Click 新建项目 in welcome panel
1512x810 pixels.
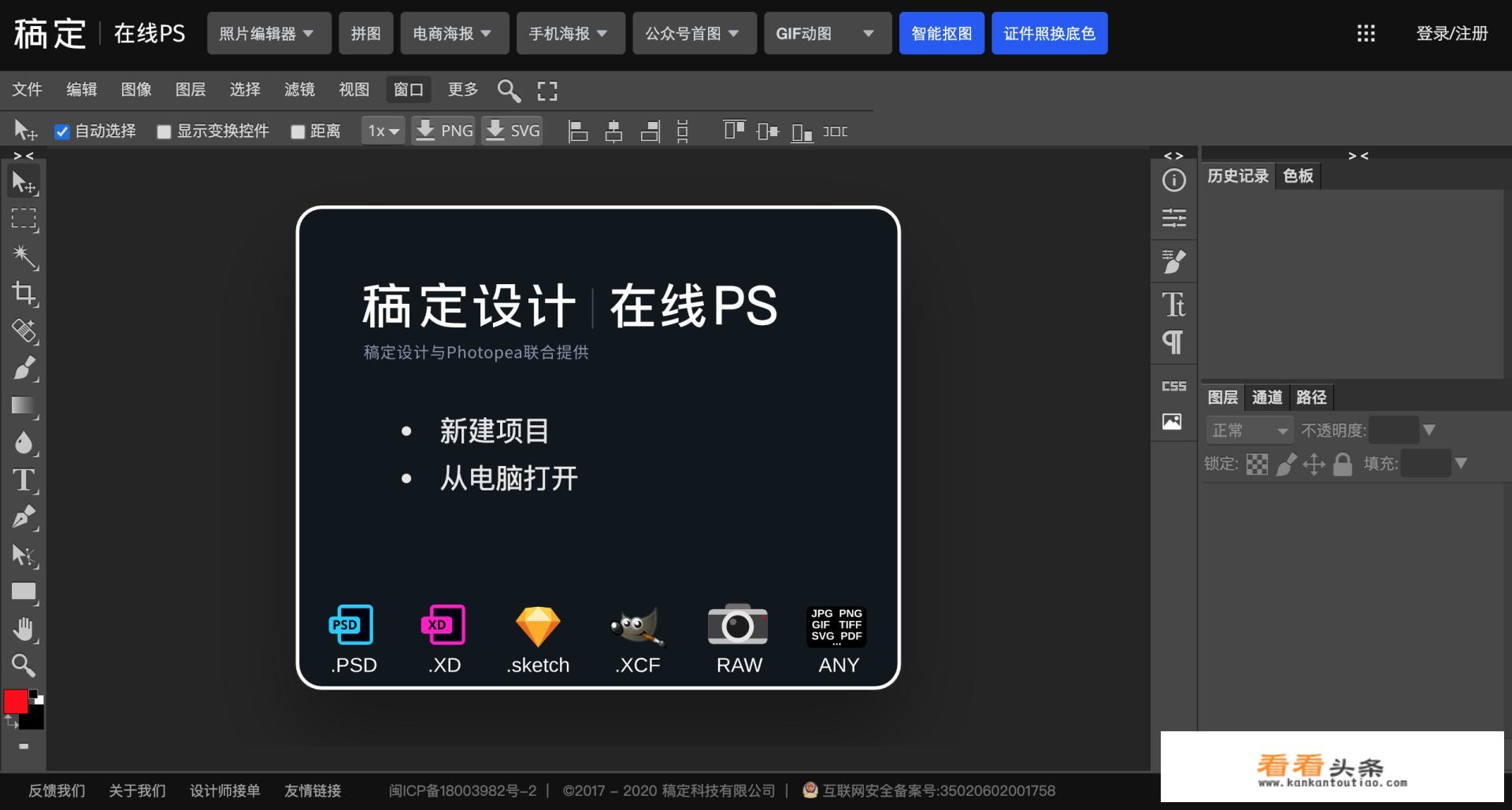pyautogui.click(x=494, y=431)
